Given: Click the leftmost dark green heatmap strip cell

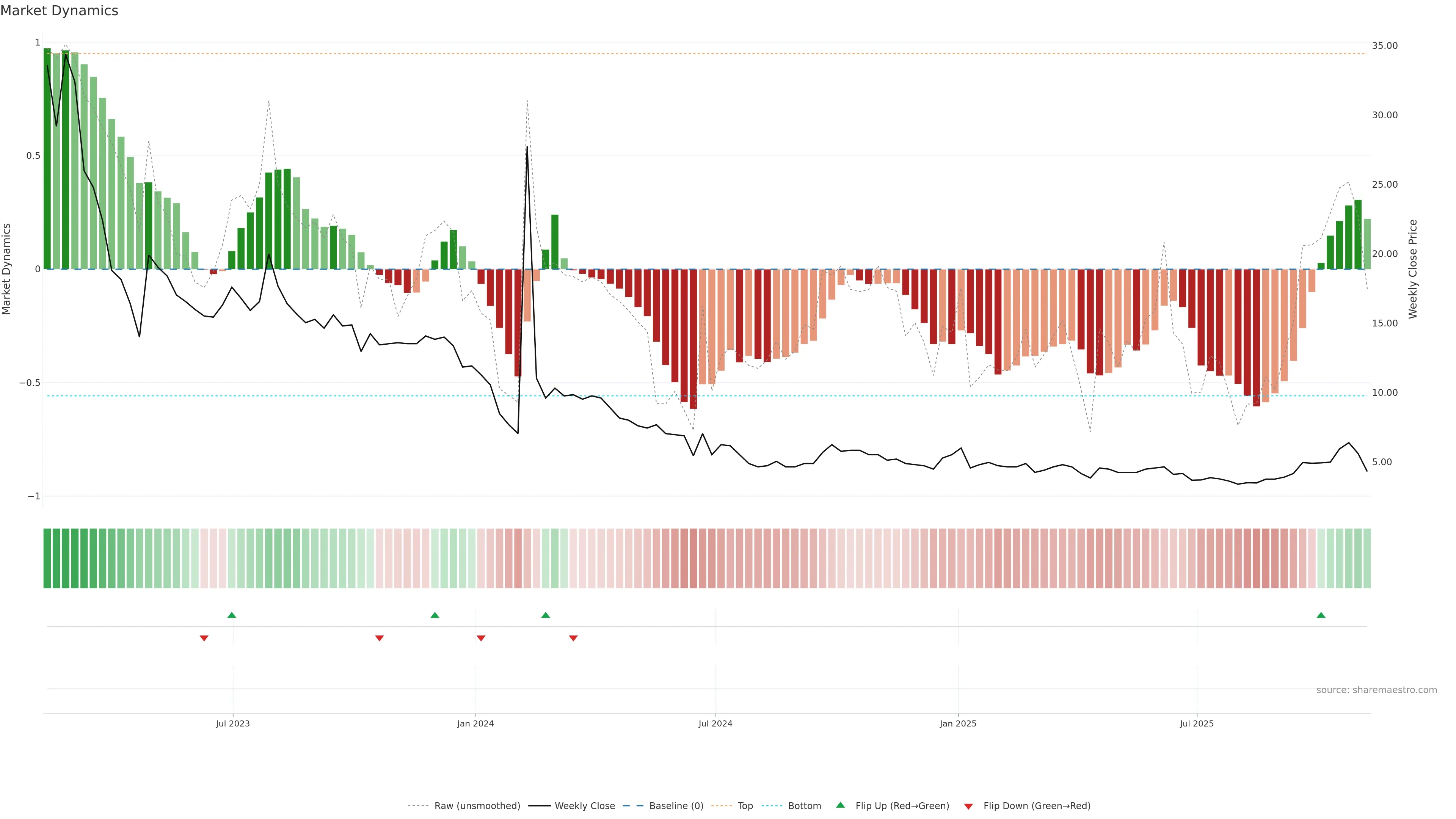Looking at the screenshot, I should click(47, 558).
